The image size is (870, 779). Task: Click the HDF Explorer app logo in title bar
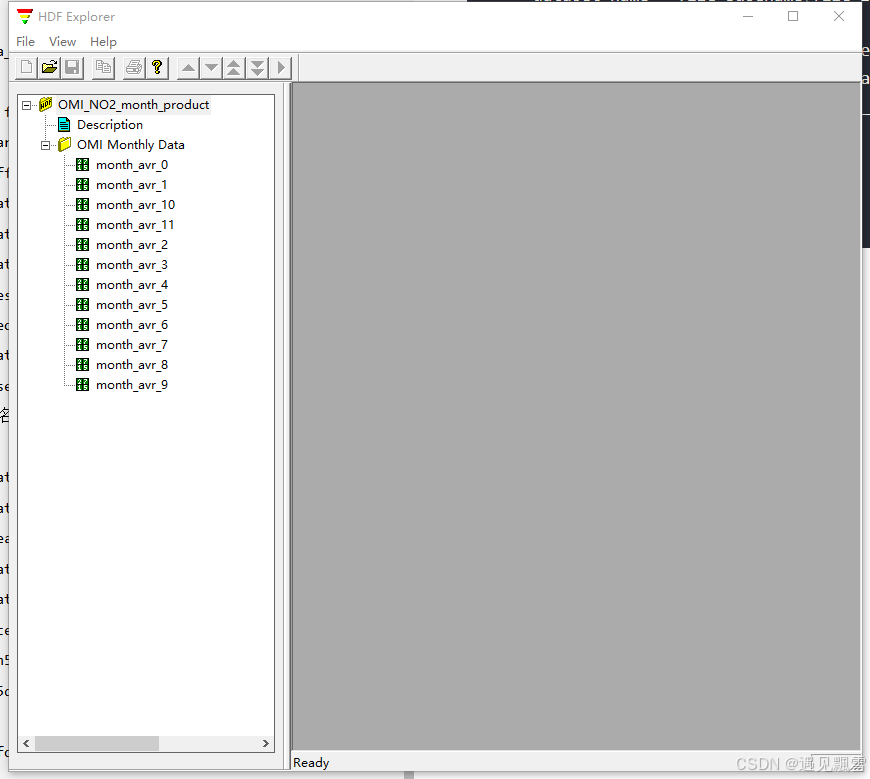(25, 17)
